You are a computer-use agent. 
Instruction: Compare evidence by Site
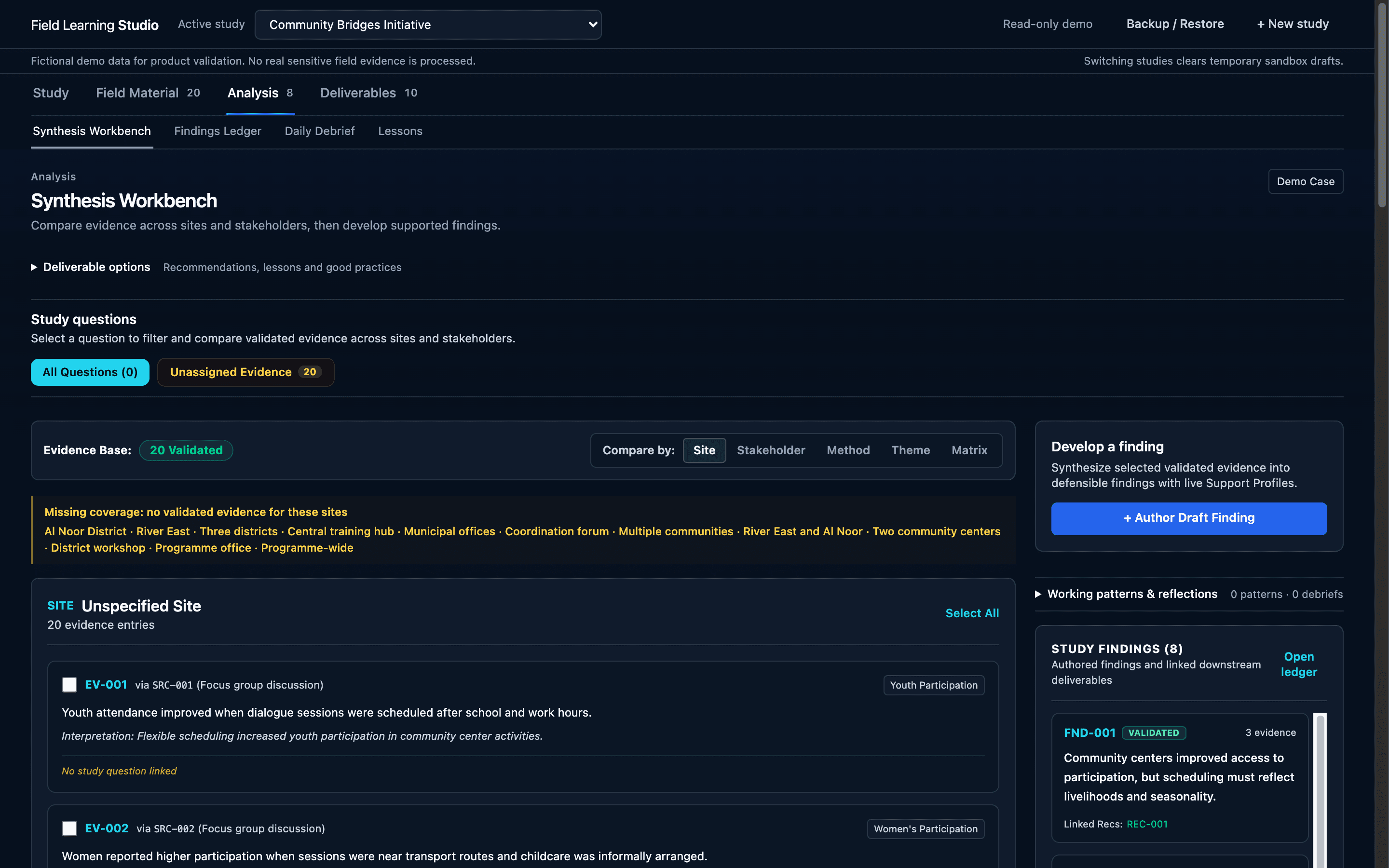pyautogui.click(x=704, y=450)
